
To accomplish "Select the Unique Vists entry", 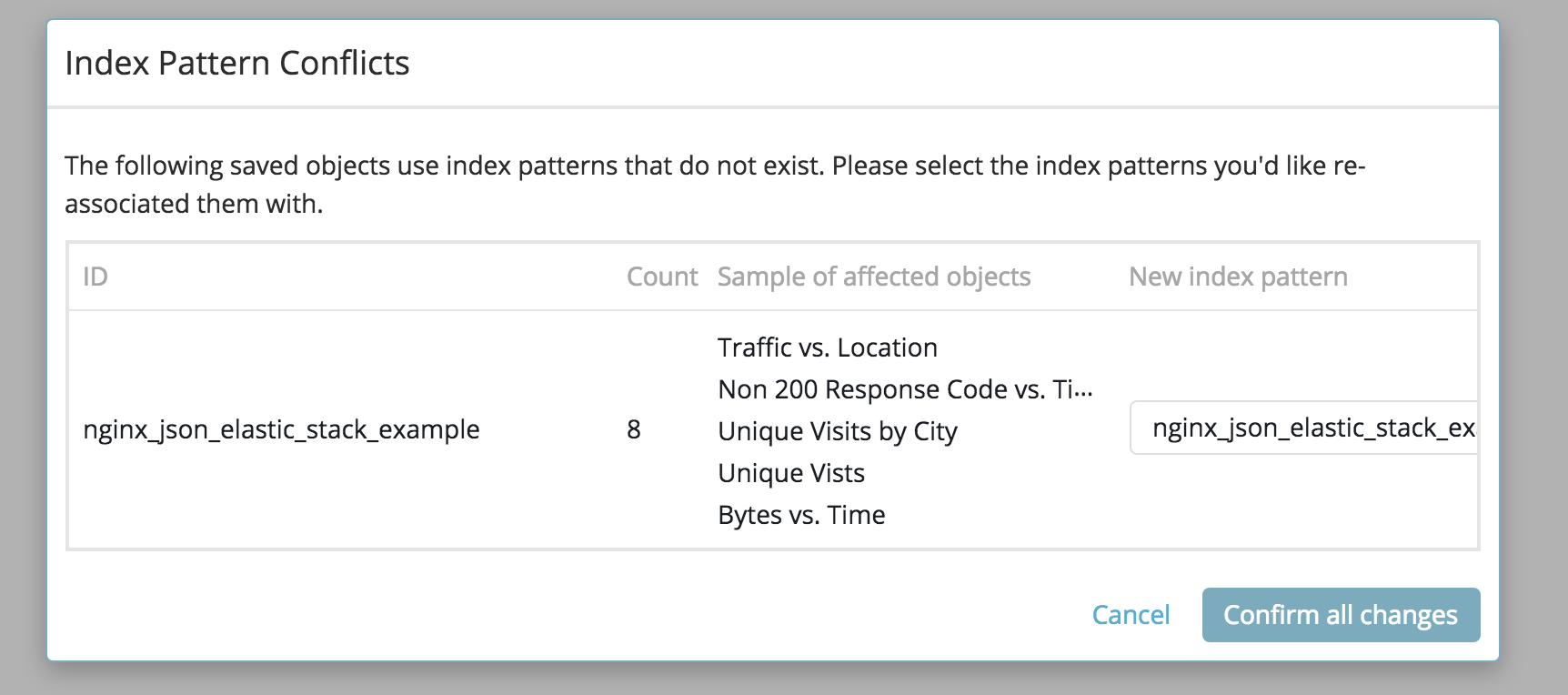I will (790, 473).
